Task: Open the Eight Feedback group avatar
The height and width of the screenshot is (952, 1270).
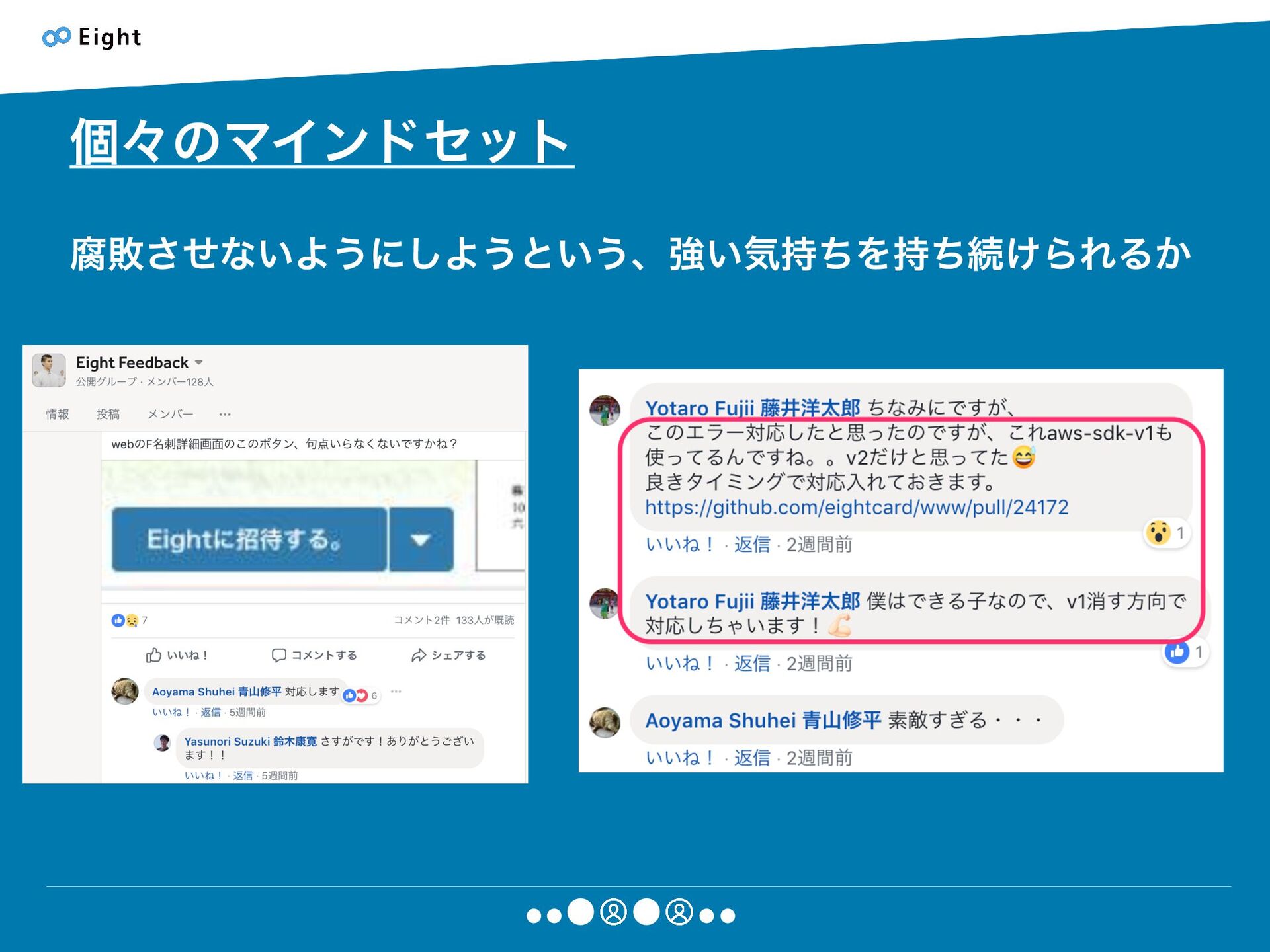Action: (48, 370)
